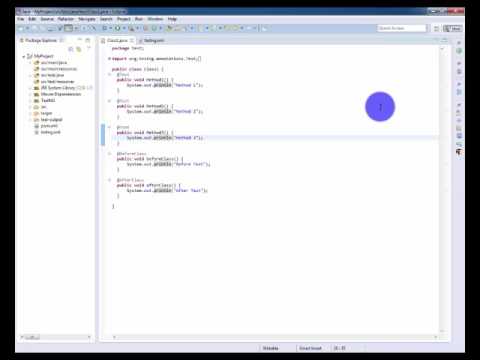
Task: Collapse All in Package Explorer toolbar
Action: (71, 49)
